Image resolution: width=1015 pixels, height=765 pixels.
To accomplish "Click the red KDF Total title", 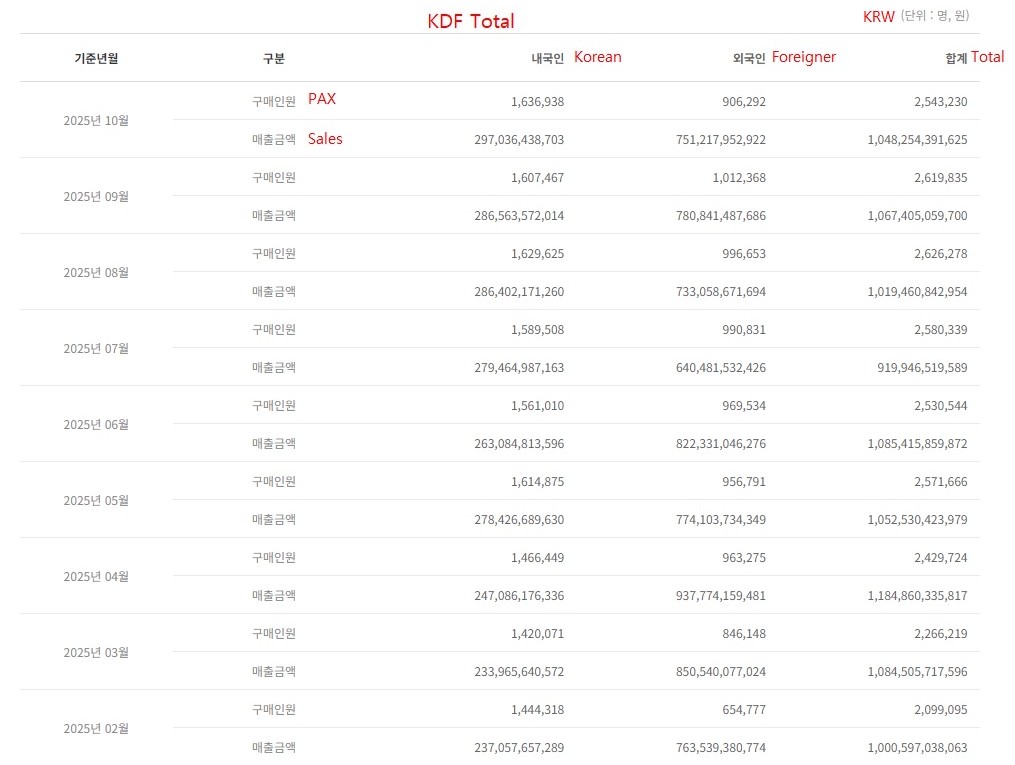I will point(471,21).
